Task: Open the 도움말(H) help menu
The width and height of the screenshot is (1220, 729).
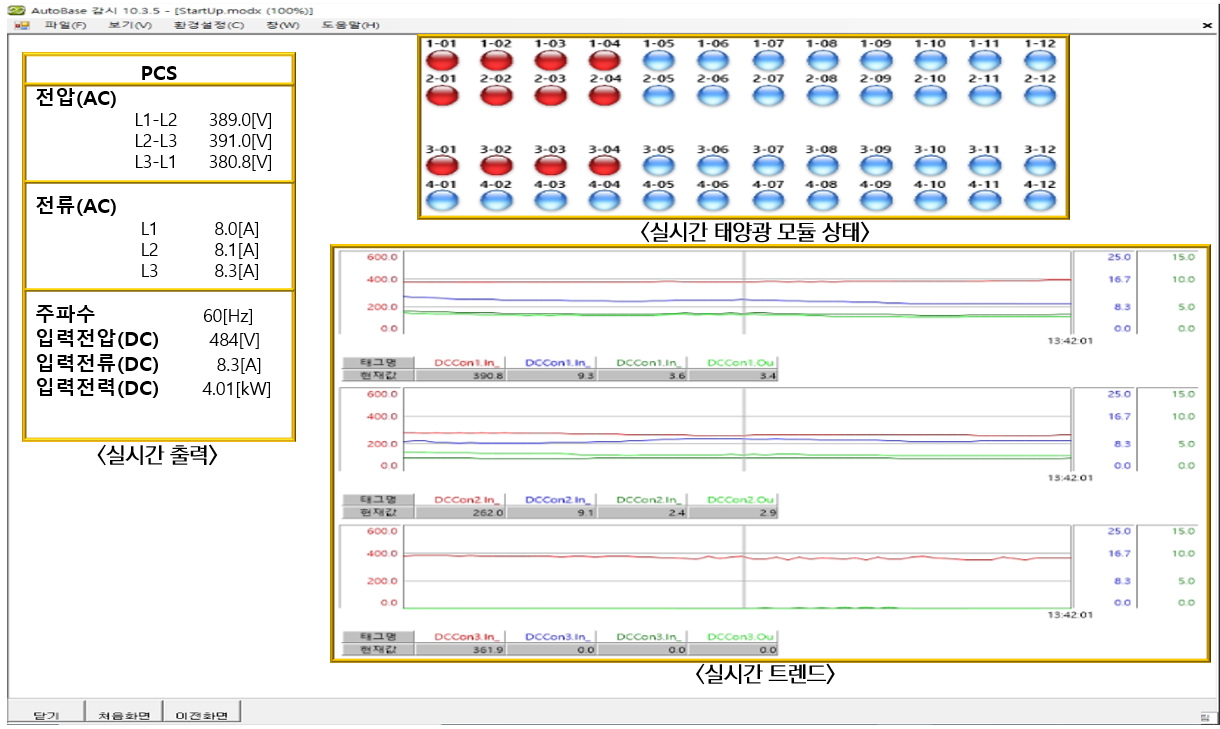Action: click(350, 25)
